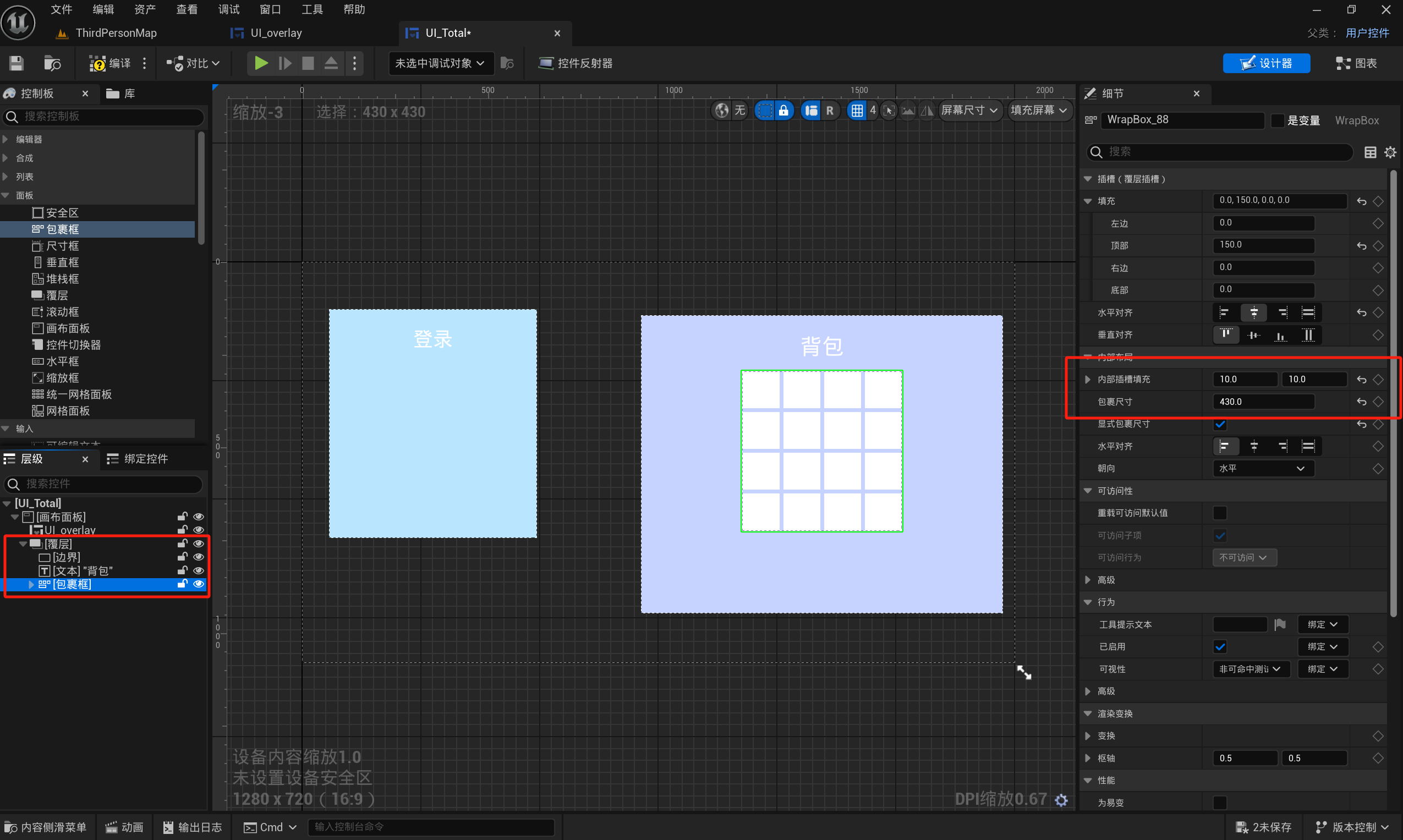Toggle the dashed outline display button in the viewport
The width and height of the screenshot is (1403, 840).
765,111
